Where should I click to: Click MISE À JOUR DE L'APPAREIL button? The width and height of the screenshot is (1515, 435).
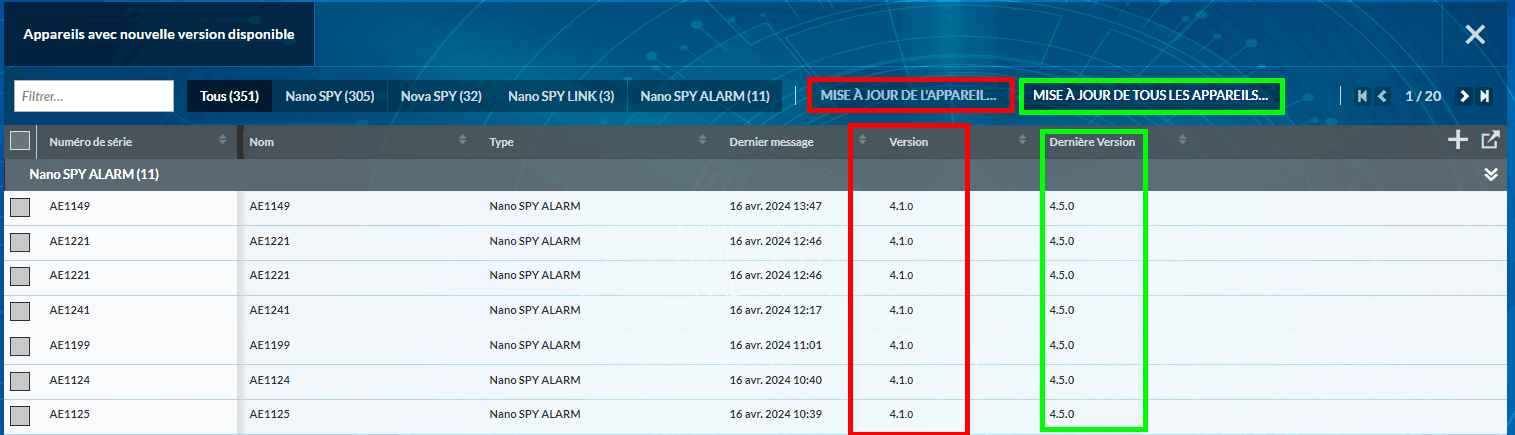click(909, 96)
